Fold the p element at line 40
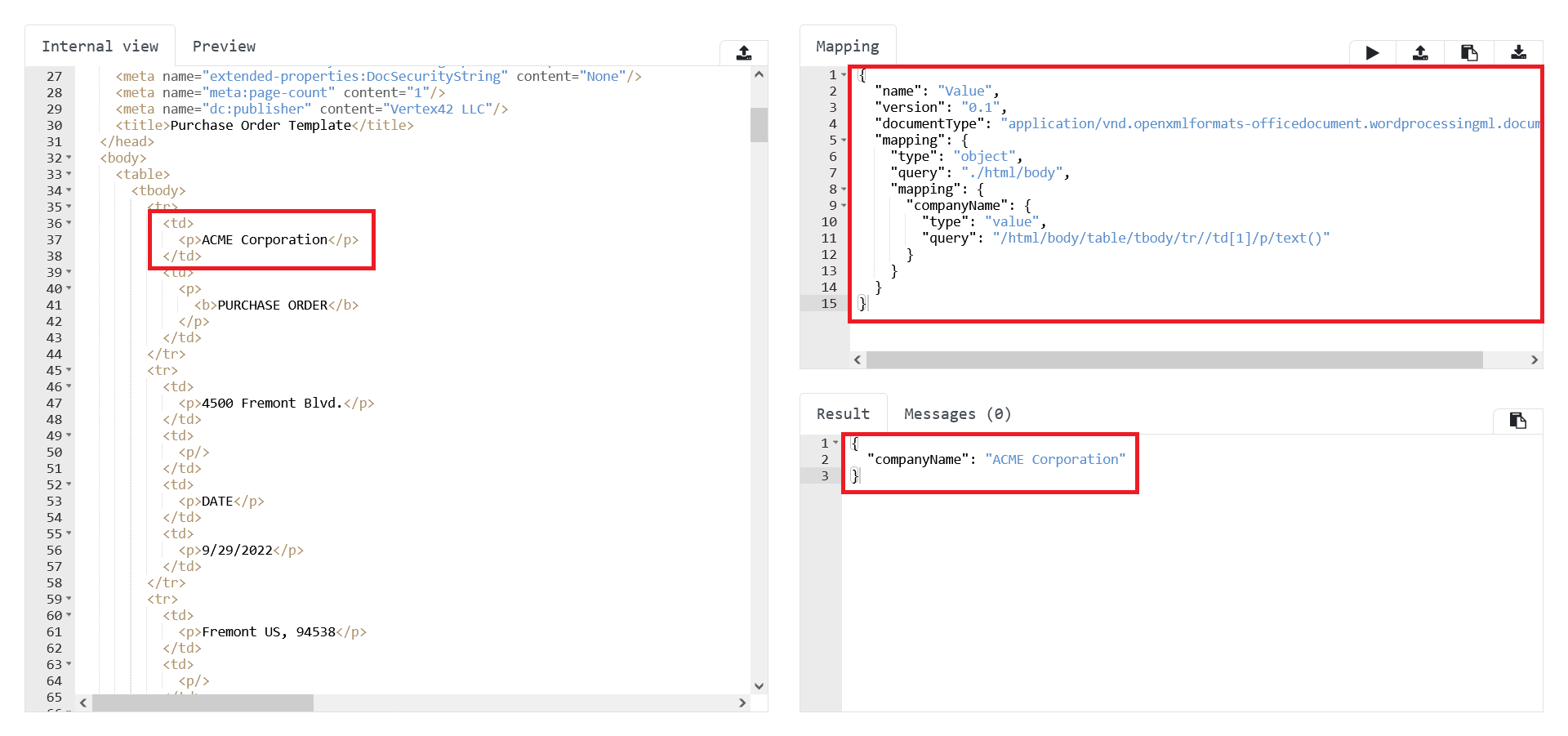The image size is (1568, 736). tap(69, 288)
